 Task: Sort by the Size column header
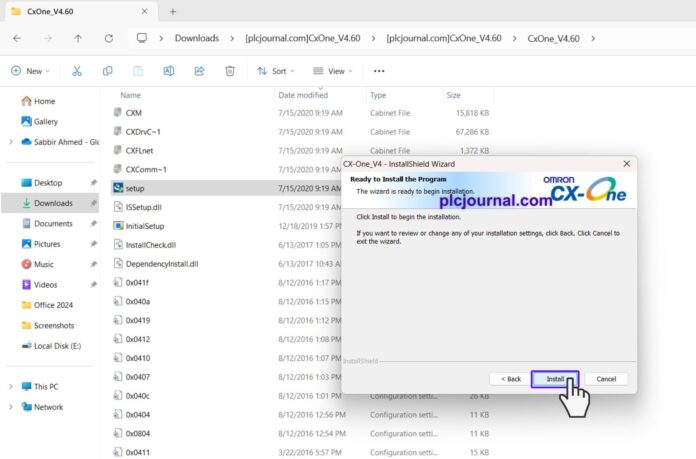pyautogui.click(x=453, y=95)
